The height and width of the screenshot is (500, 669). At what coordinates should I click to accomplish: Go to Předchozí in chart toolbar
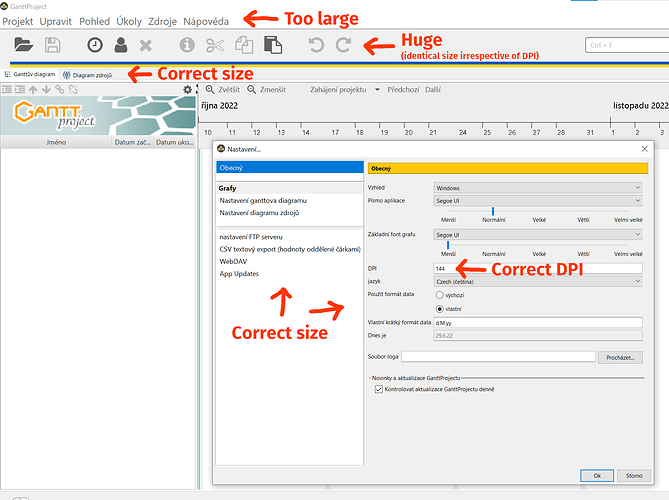(403, 90)
